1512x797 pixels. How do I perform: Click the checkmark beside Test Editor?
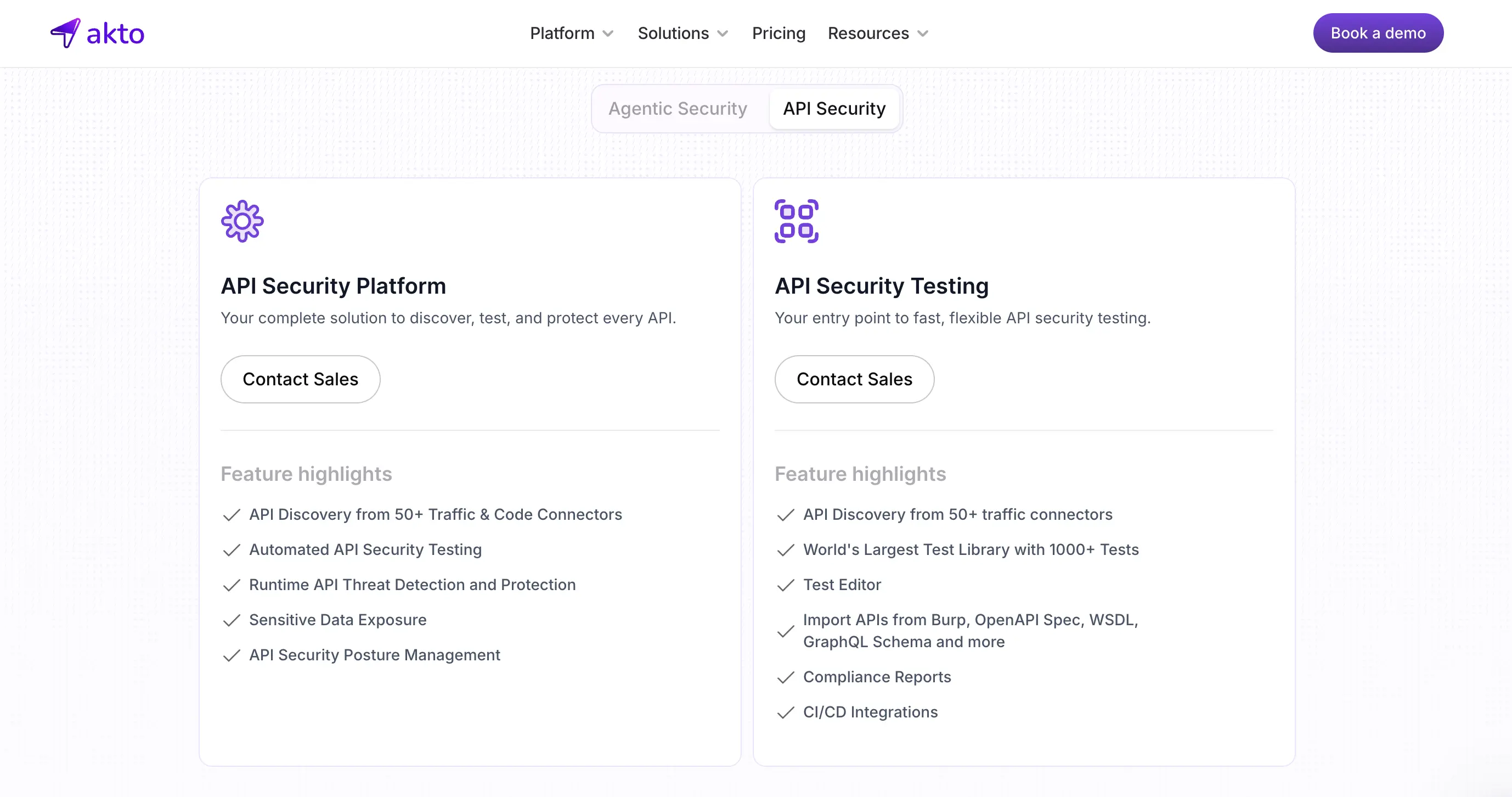click(785, 585)
